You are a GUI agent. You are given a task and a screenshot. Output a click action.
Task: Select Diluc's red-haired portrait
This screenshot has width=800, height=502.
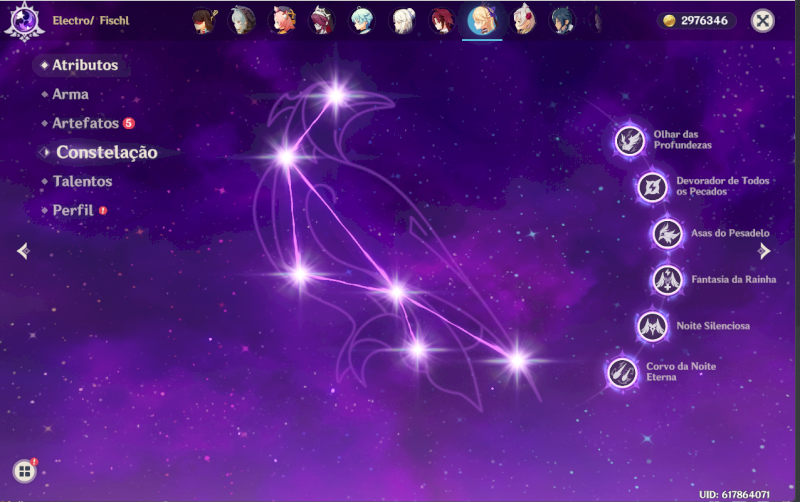pos(442,20)
